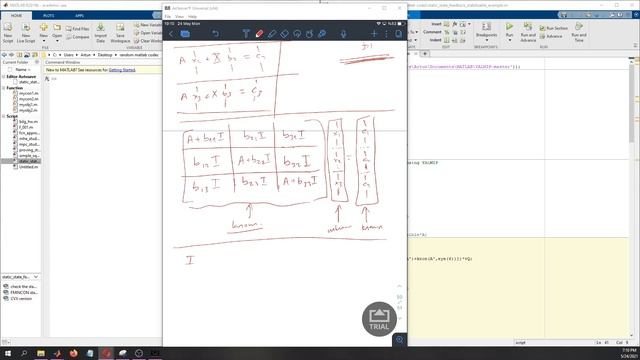
Task: Open the Open file dropdown in MATLAB ribbon
Action: click(57, 33)
